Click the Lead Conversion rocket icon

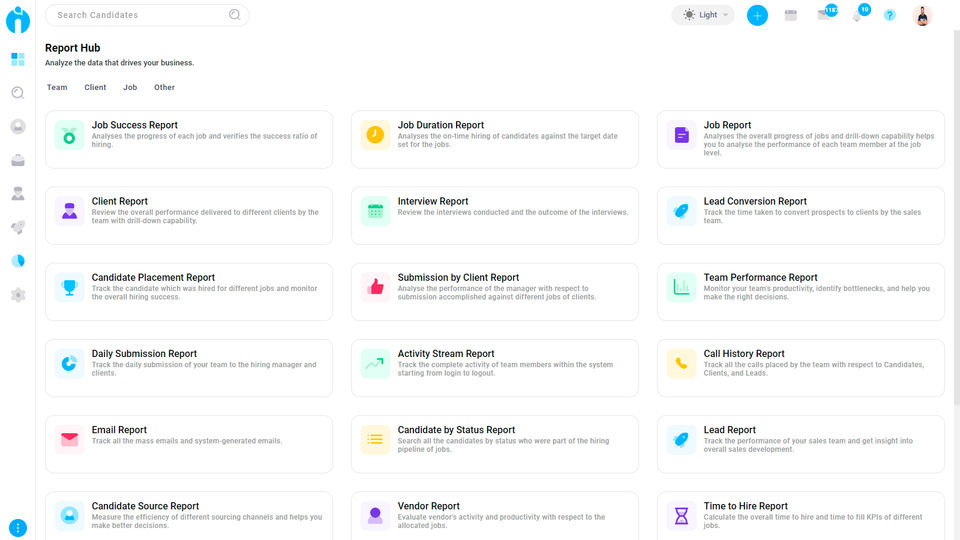point(681,211)
